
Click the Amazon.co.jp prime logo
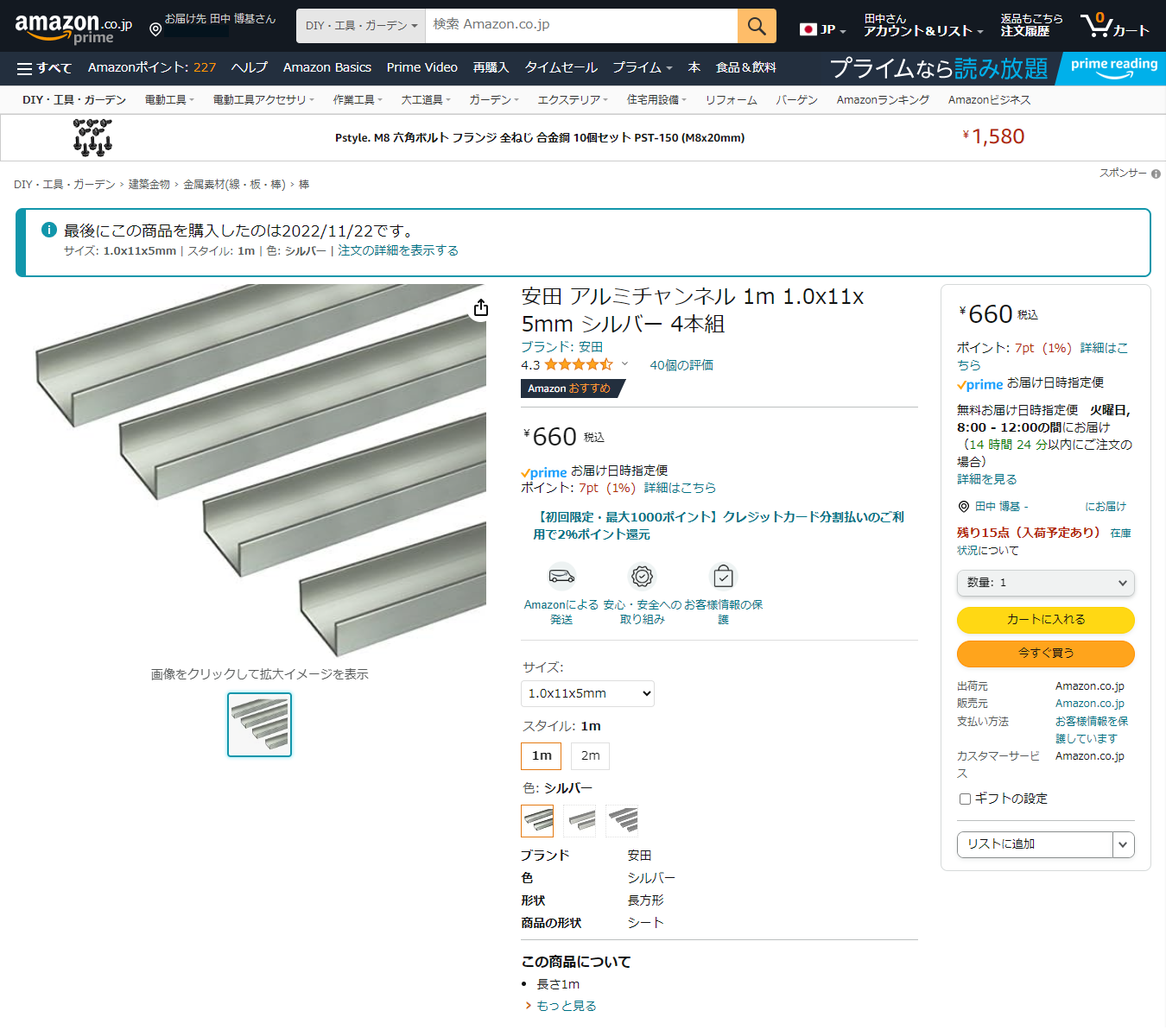click(x=73, y=28)
